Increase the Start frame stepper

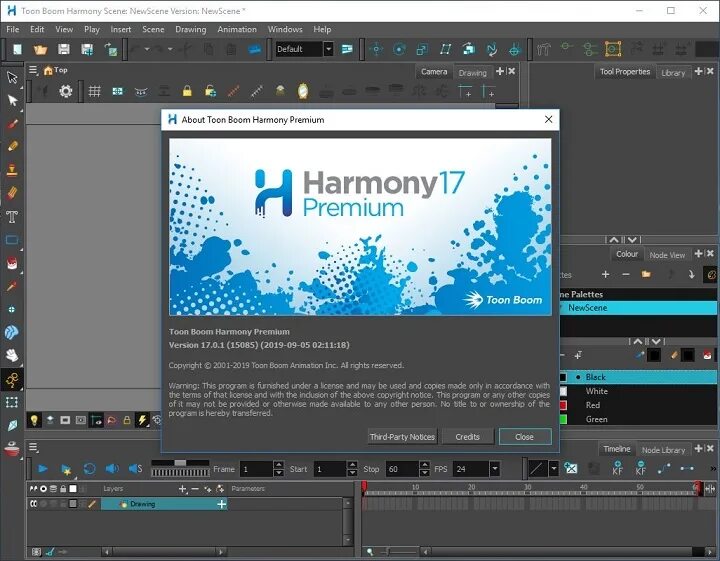pos(352,465)
